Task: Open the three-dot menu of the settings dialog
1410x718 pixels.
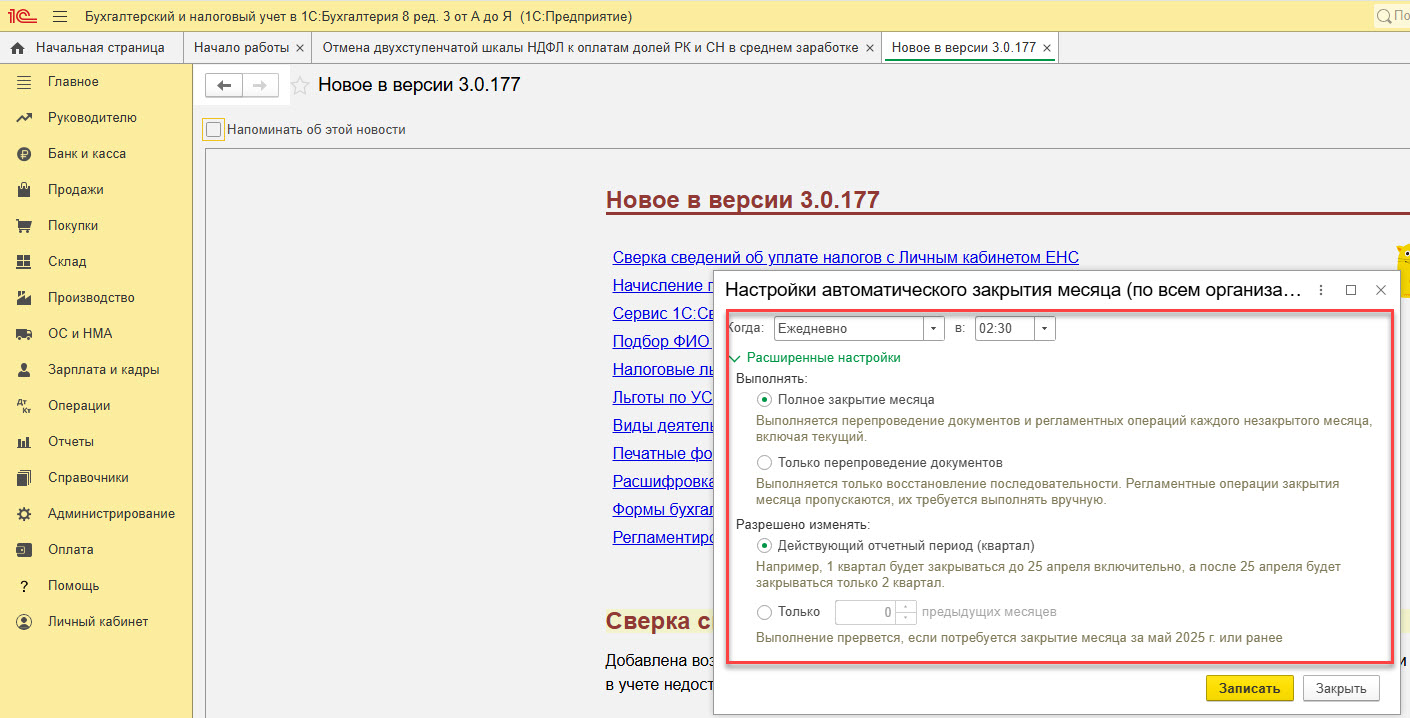Action: coord(1321,290)
